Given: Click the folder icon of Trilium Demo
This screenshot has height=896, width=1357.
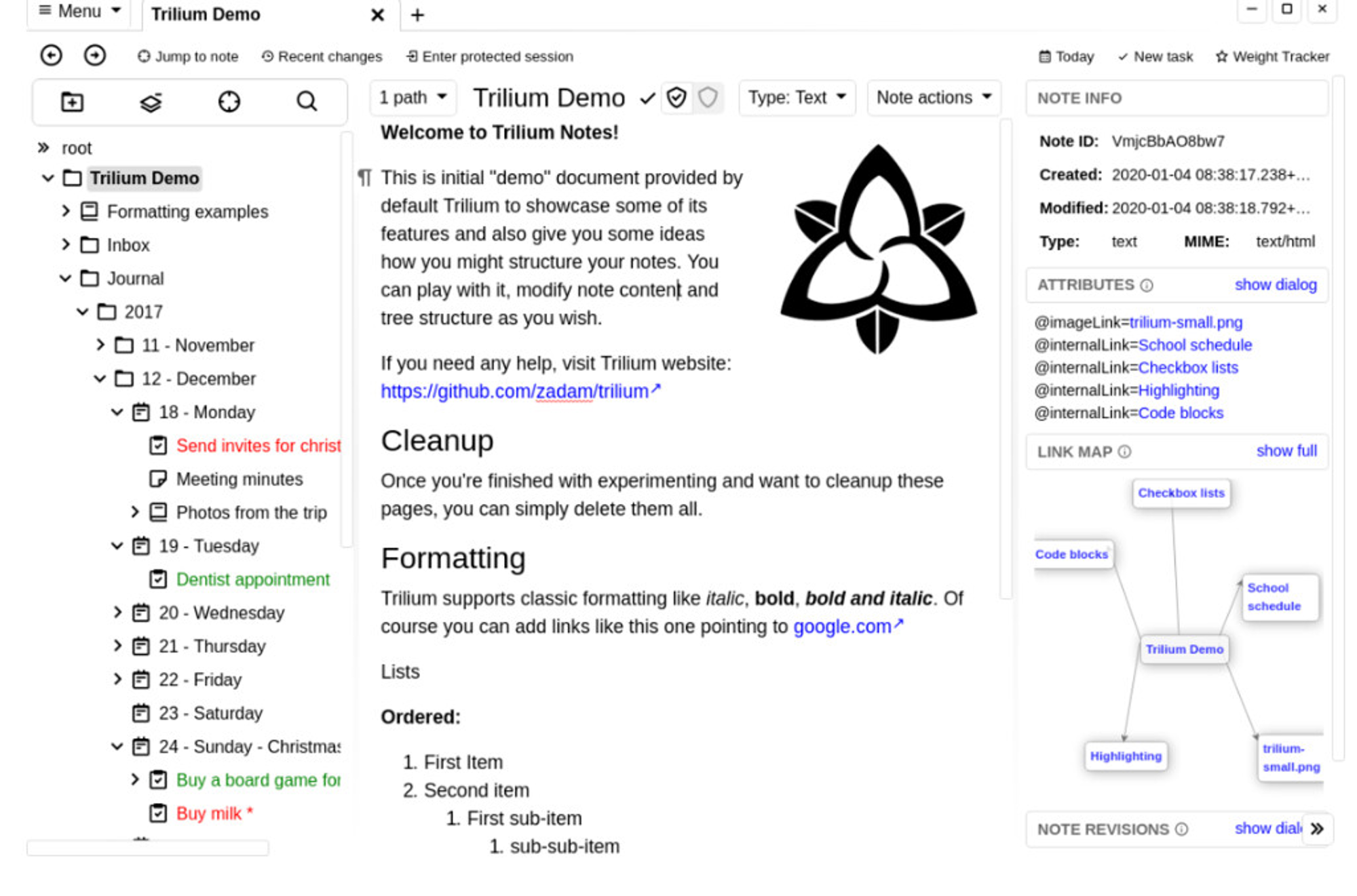Looking at the screenshot, I should 72,178.
